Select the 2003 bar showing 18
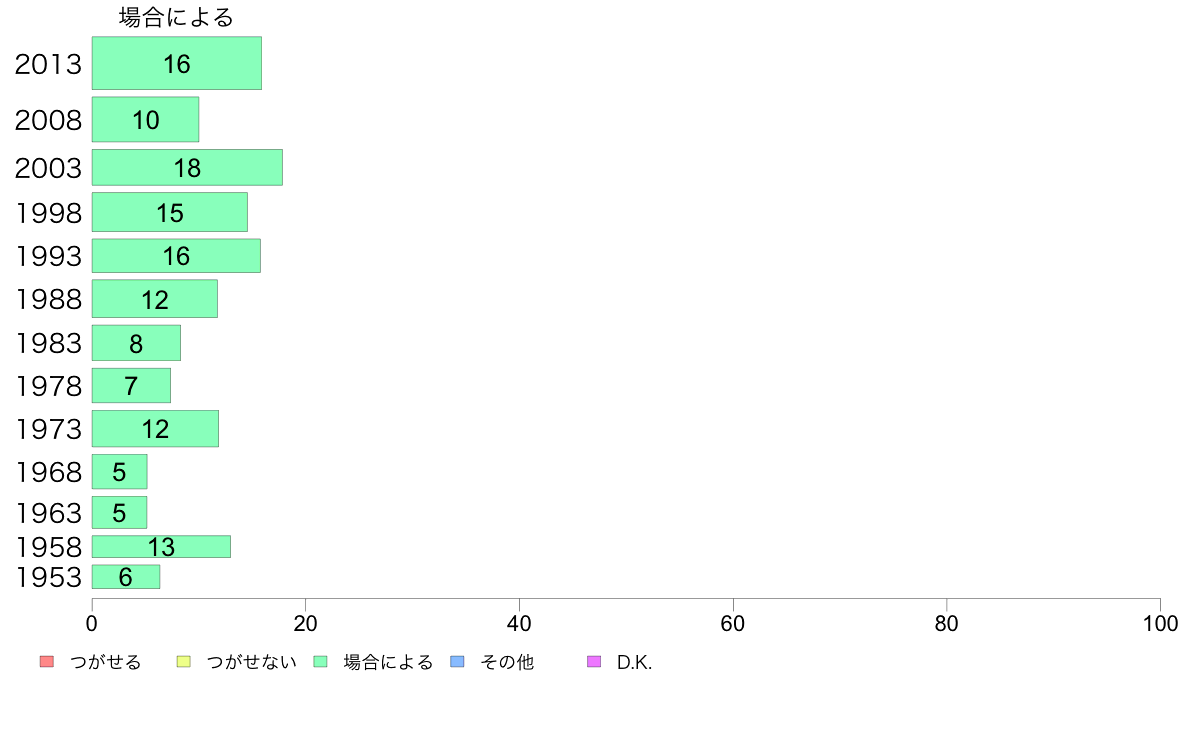Image resolution: width=1188 pixels, height=736 pixels. coord(187,168)
